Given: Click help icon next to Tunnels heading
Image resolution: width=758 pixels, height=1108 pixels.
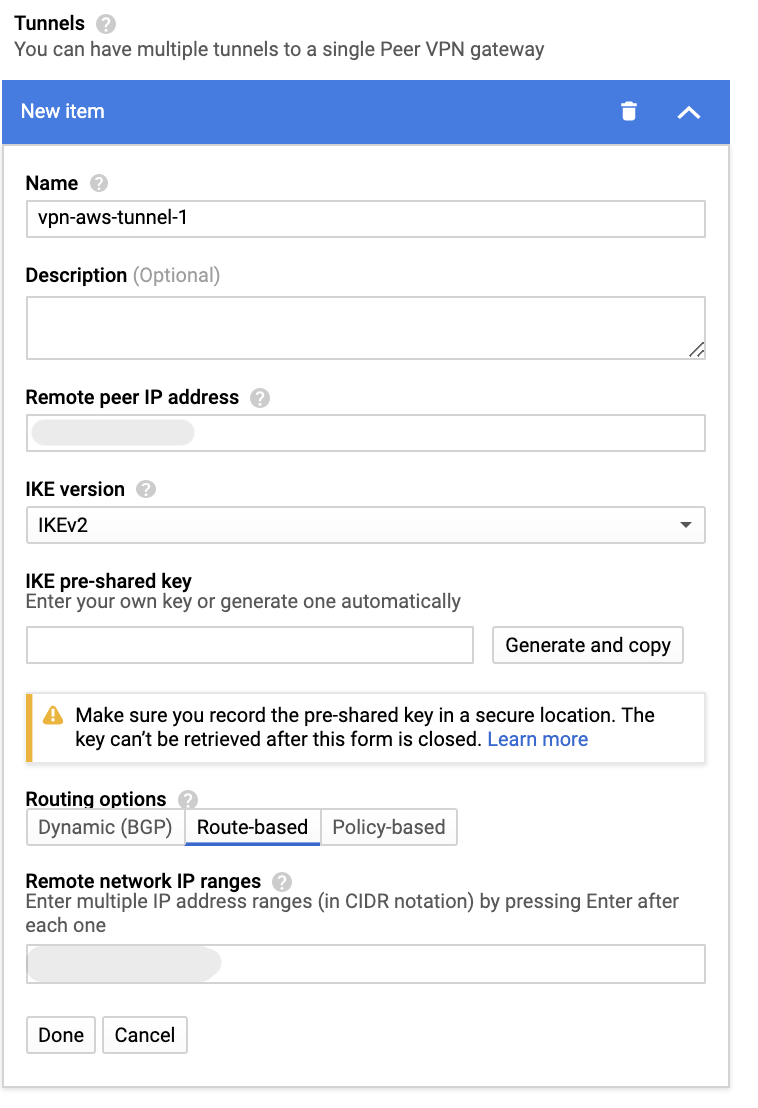Looking at the screenshot, I should [107, 23].
